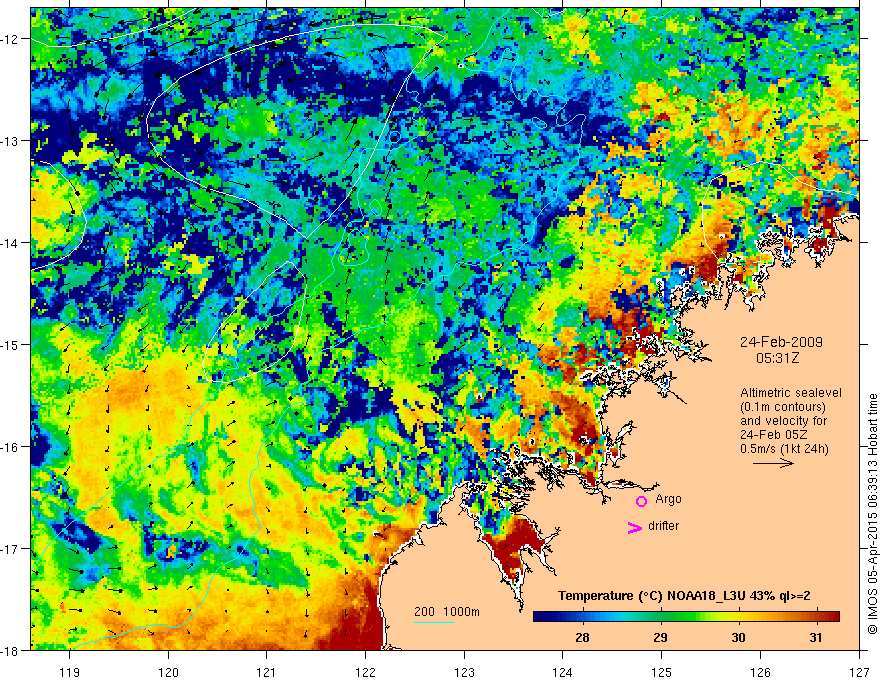Click the colorbar value 28
Image resolution: width=880 pixels, height=680 pixels.
click(583, 637)
